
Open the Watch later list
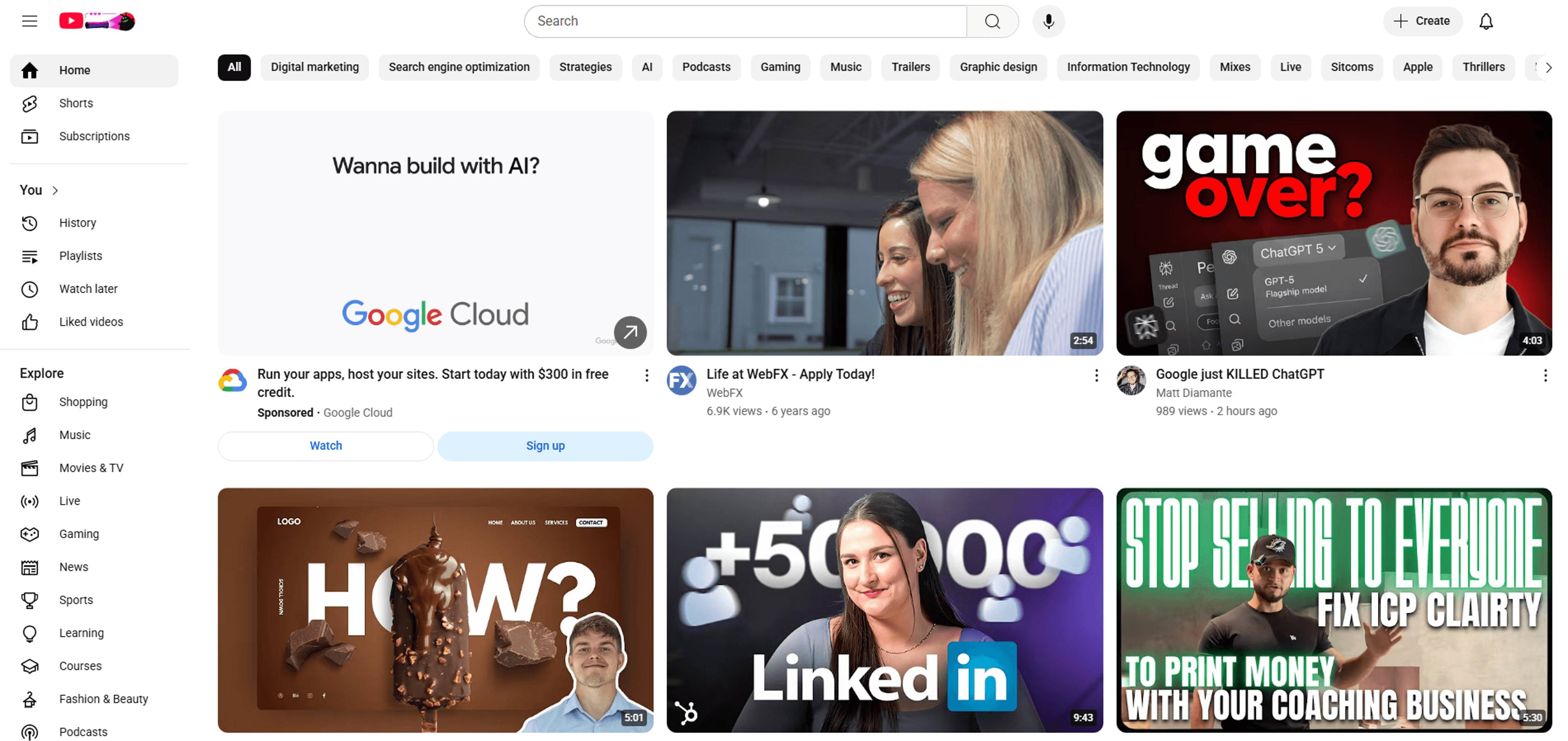click(x=88, y=289)
